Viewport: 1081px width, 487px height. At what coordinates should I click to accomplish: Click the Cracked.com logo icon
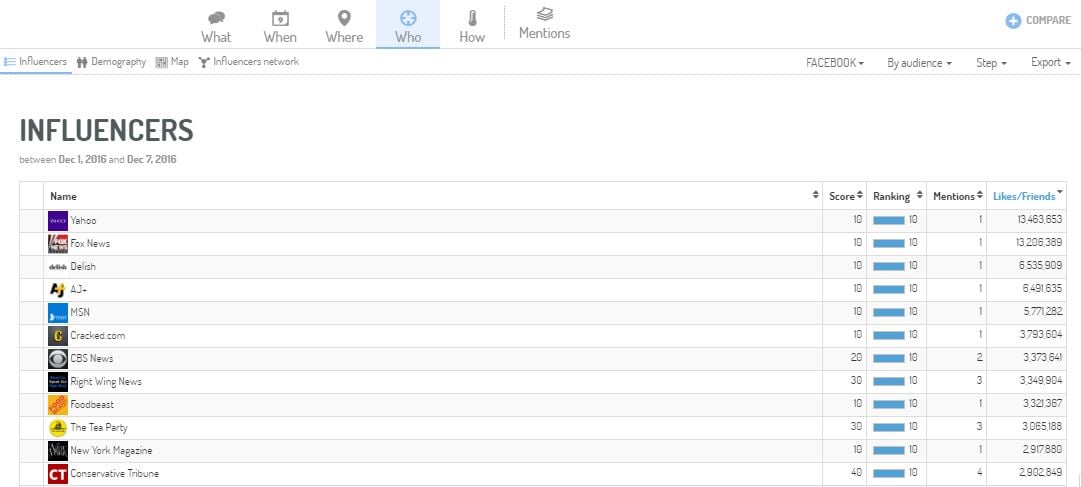pyautogui.click(x=58, y=336)
